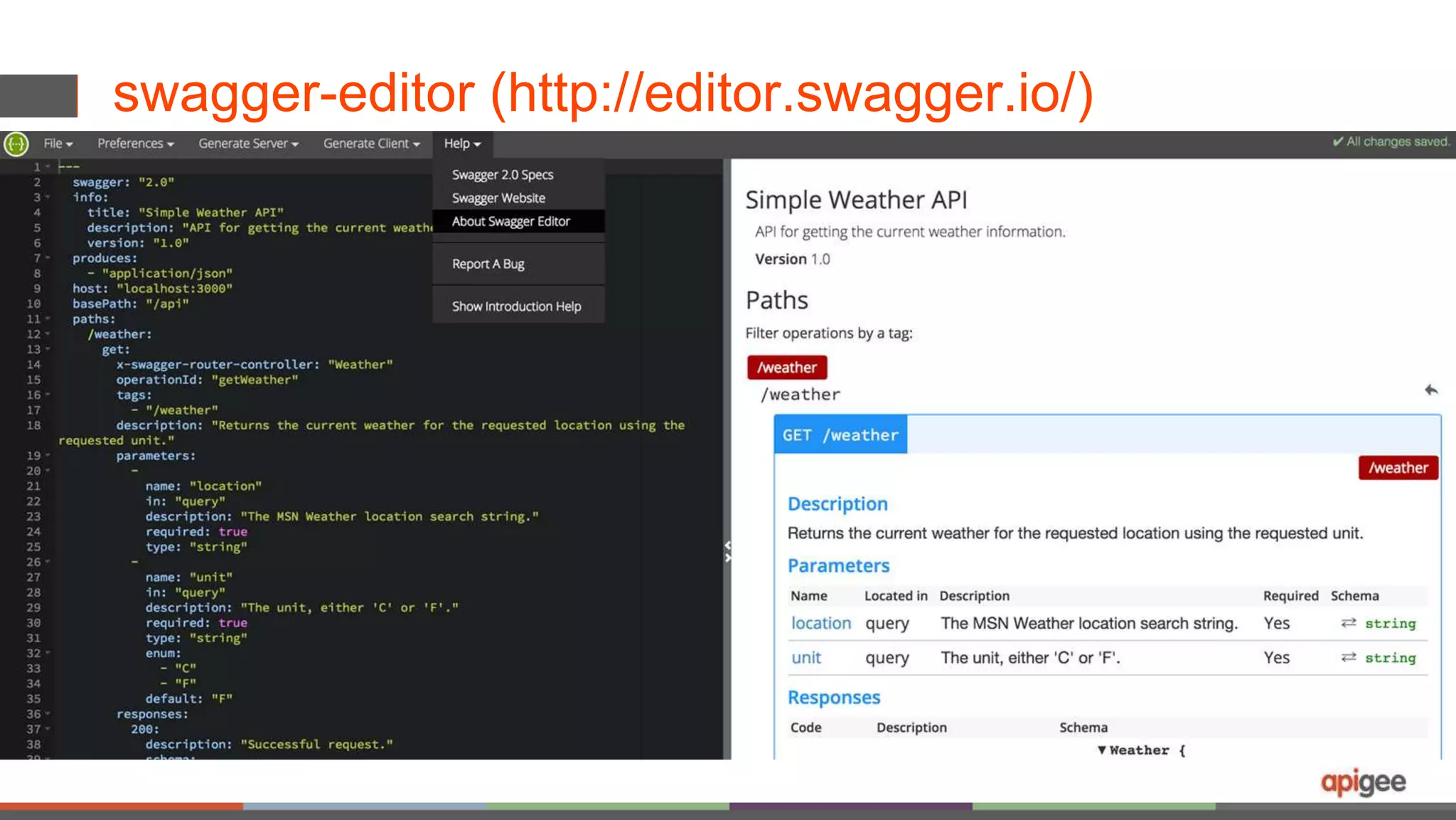Click the Parameters section heading
This screenshot has height=820, width=1456.
click(x=838, y=565)
